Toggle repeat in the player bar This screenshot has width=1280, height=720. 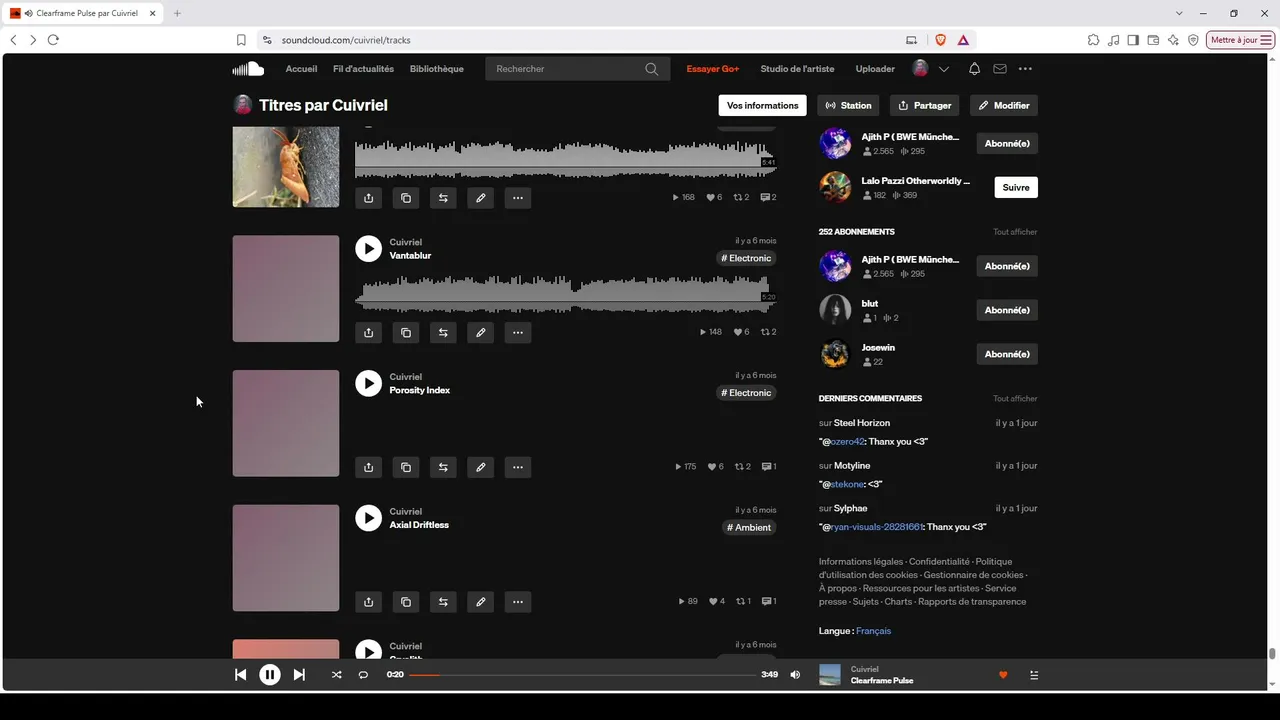click(363, 675)
